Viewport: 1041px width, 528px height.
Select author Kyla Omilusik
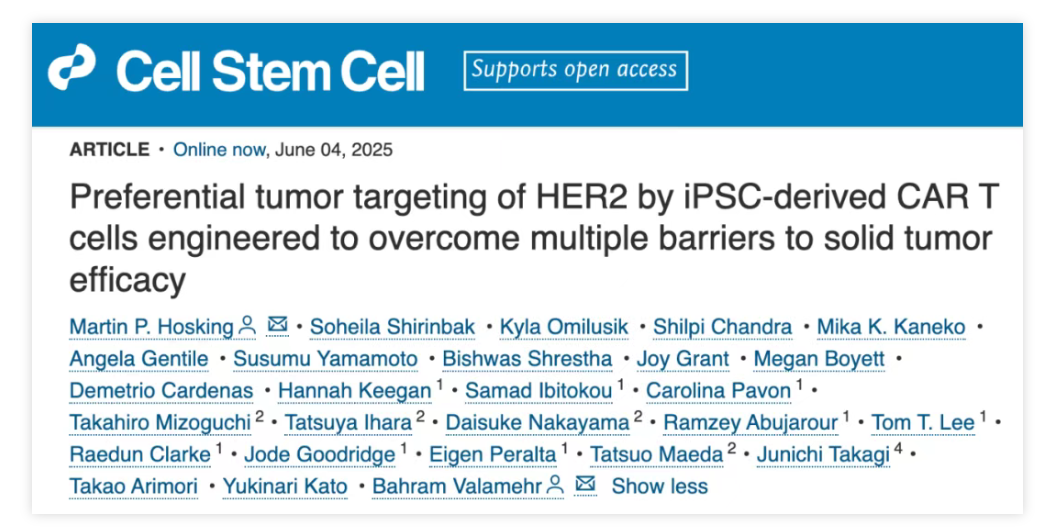click(564, 327)
